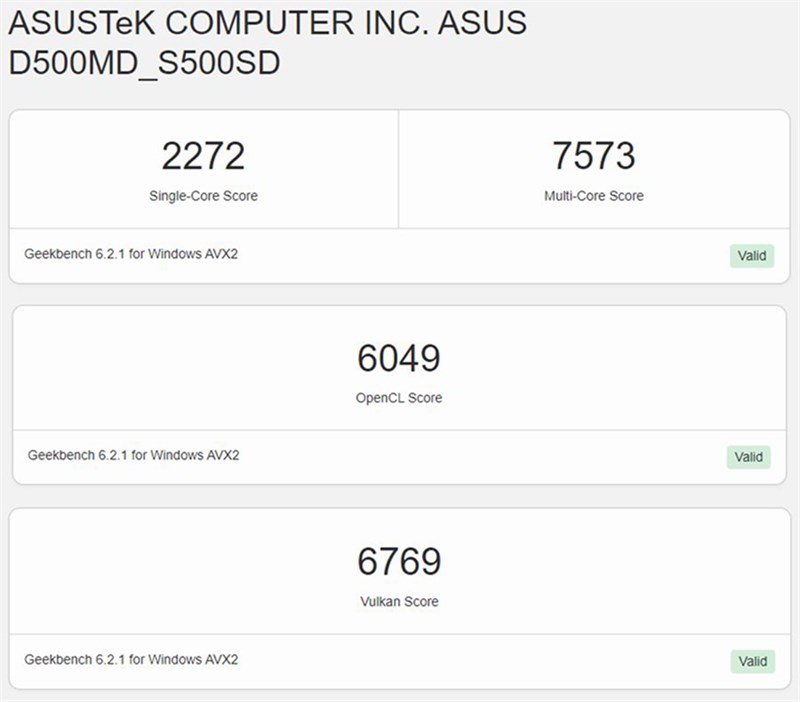
Task: Select the OpenCL score 6049
Action: 400,356
